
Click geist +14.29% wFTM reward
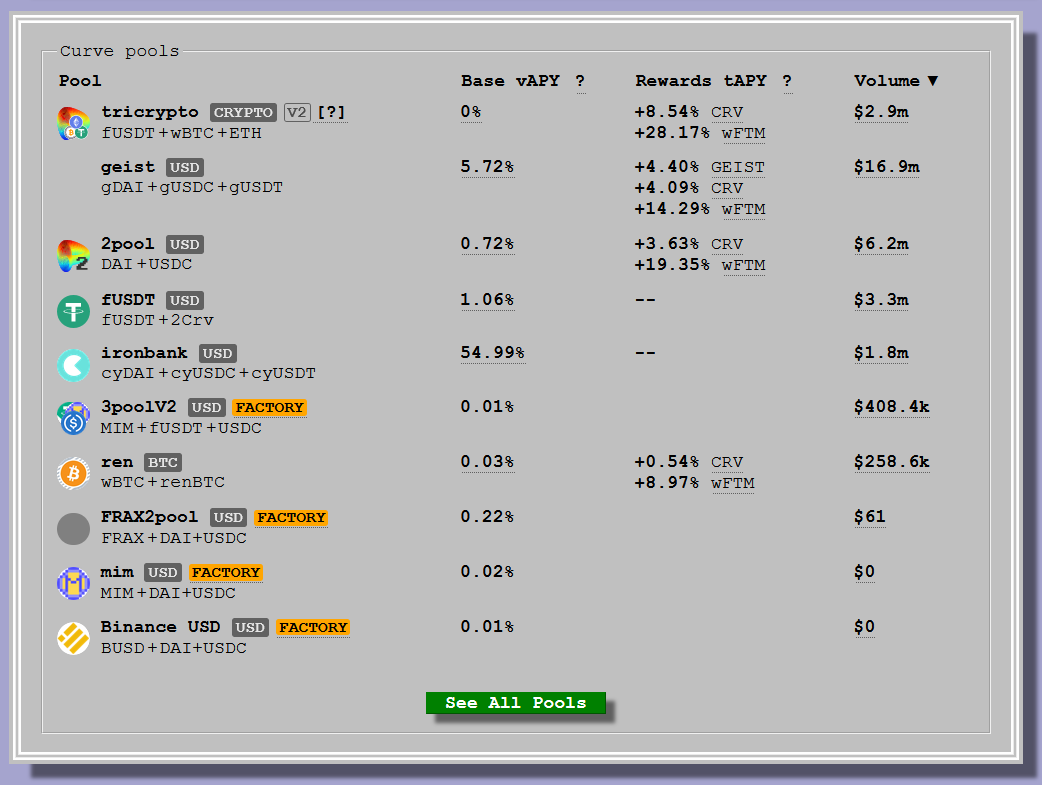coord(700,209)
